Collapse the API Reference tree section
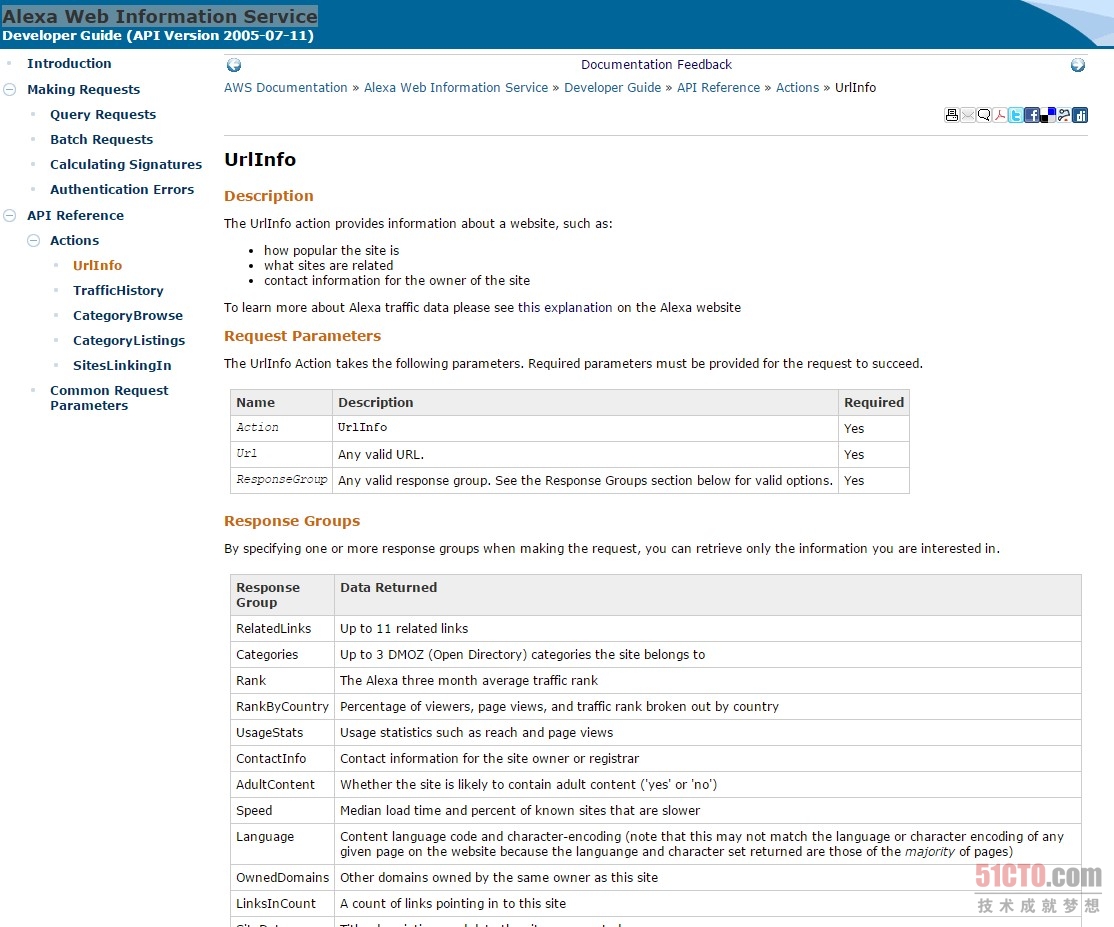1114x927 pixels. (10, 216)
